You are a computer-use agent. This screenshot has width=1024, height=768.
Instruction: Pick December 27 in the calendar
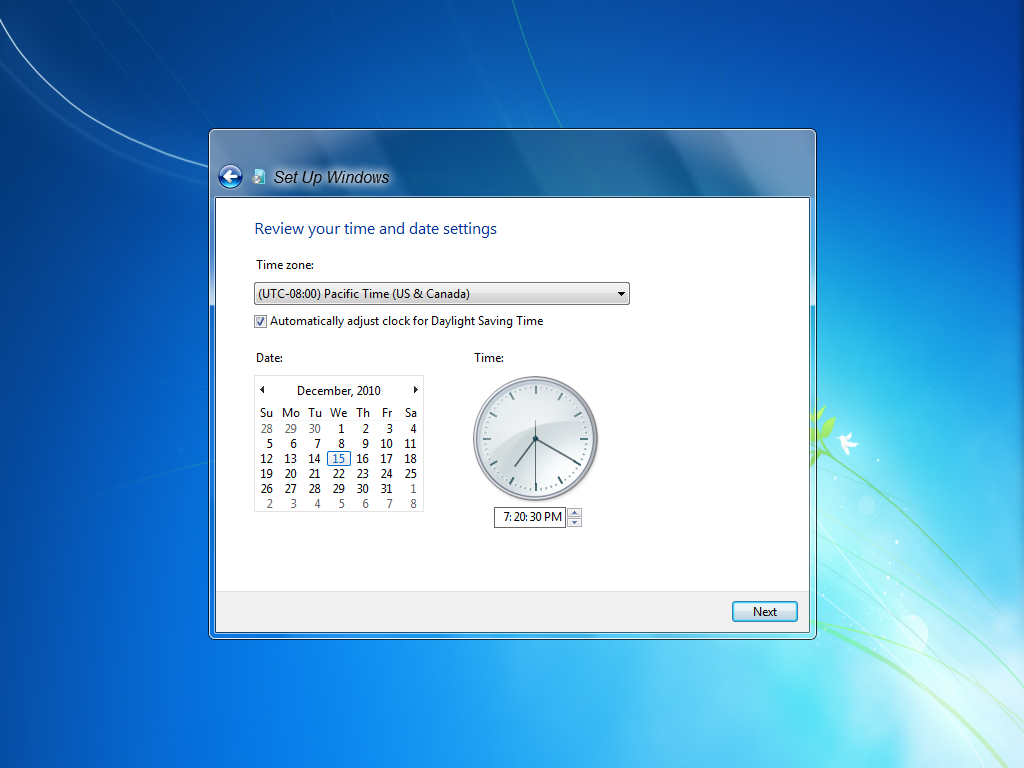(x=291, y=489)
